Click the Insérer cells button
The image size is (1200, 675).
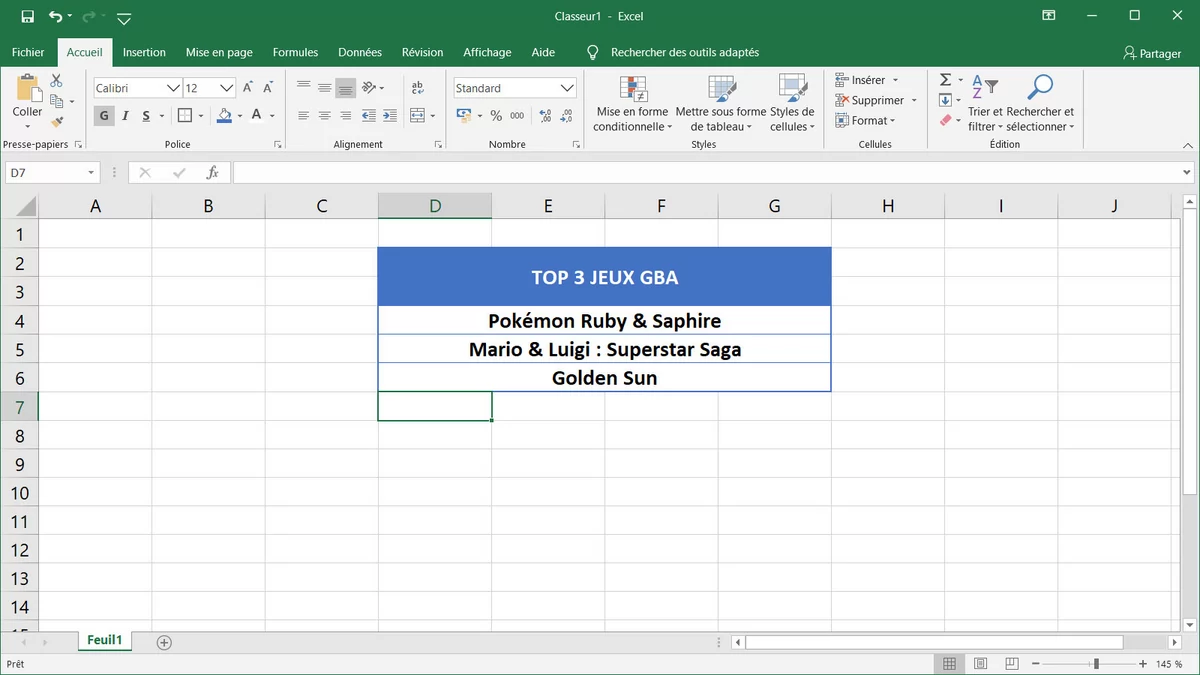coord(867,80)
